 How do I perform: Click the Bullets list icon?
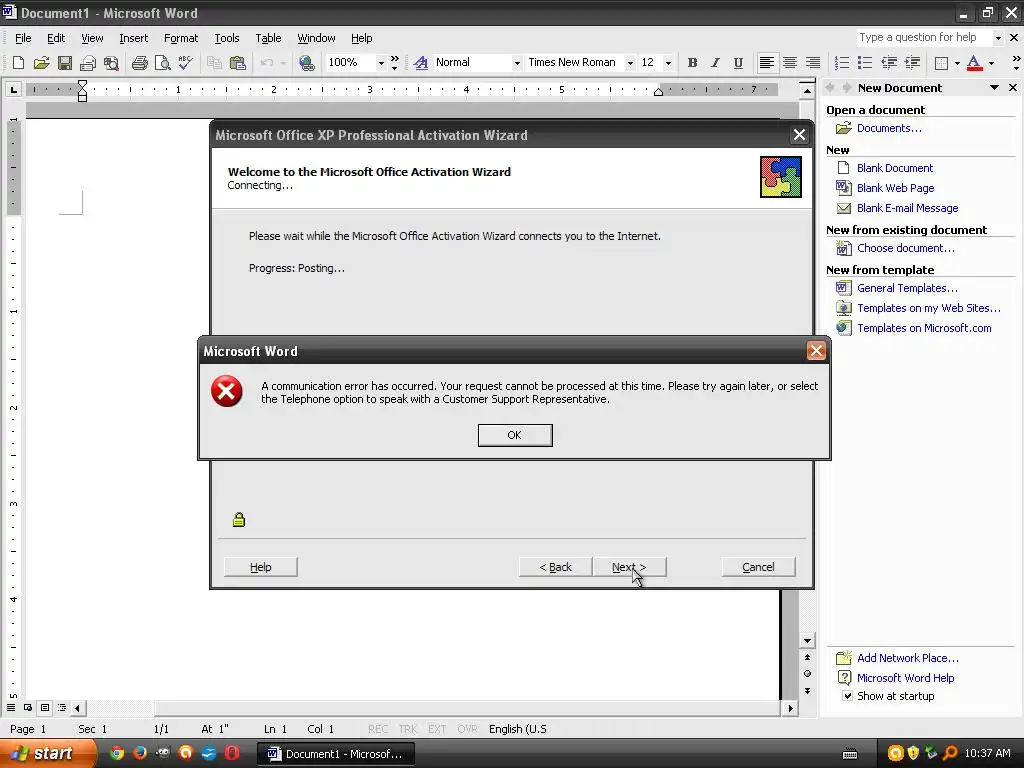point(865,63)
